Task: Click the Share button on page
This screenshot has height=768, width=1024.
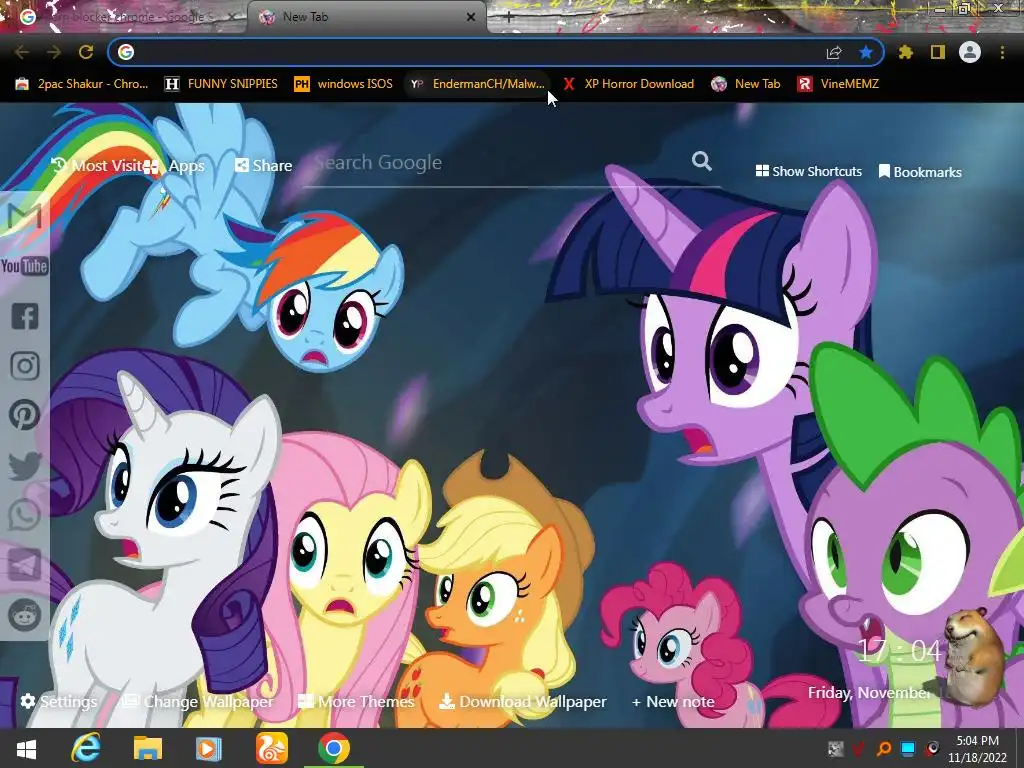Action: 263,165
